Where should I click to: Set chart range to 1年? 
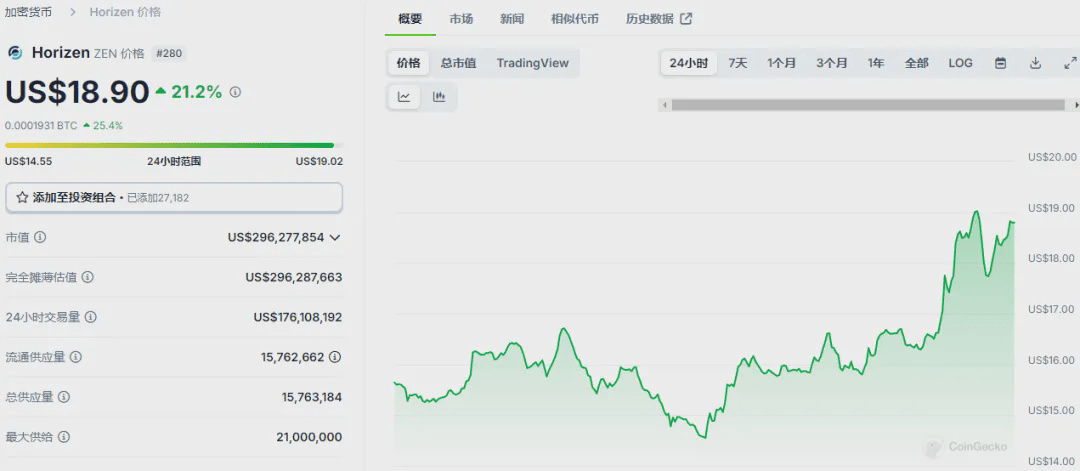click(876, 63)
